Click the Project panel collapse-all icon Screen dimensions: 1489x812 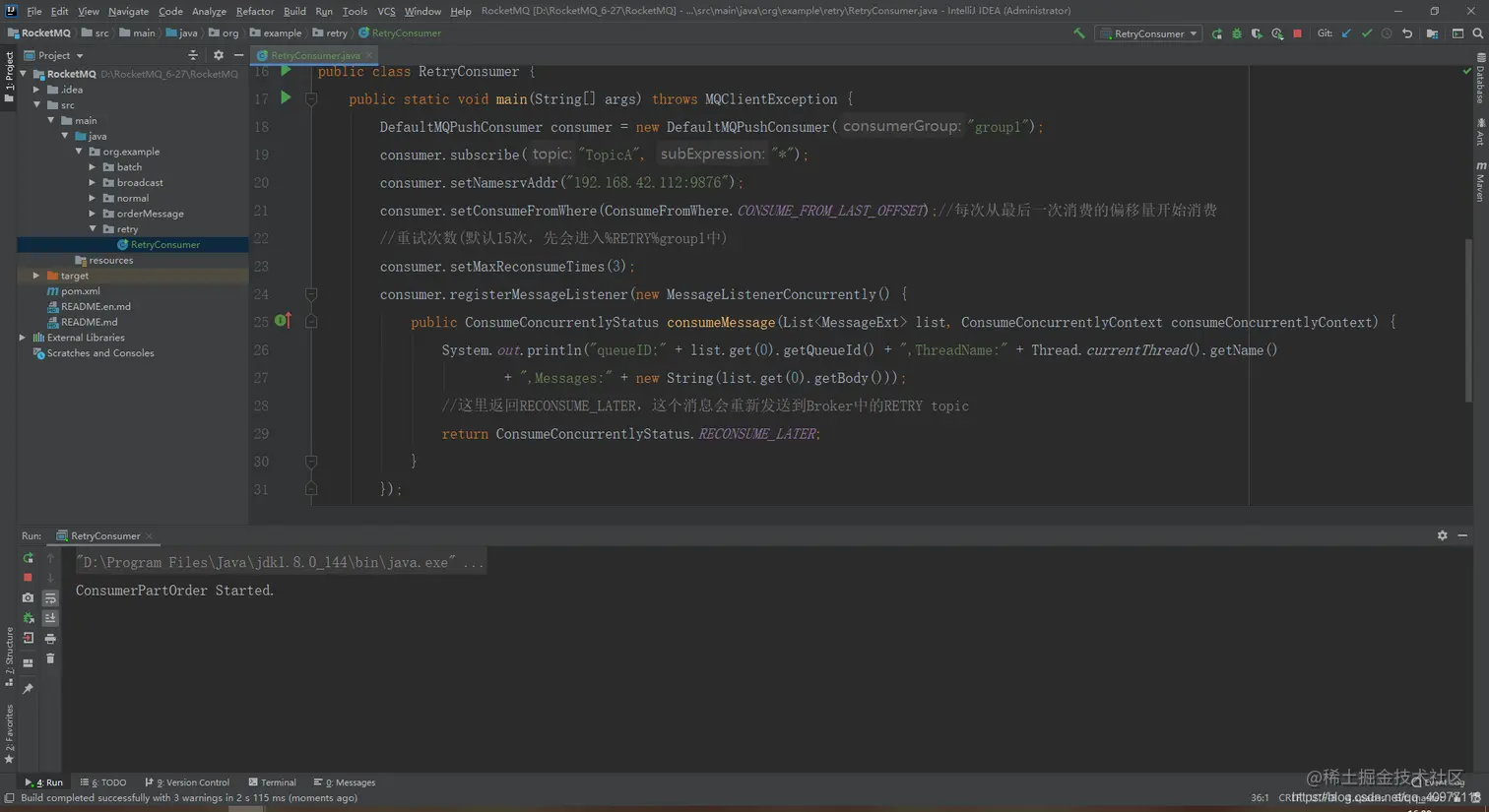click(193, 56)
